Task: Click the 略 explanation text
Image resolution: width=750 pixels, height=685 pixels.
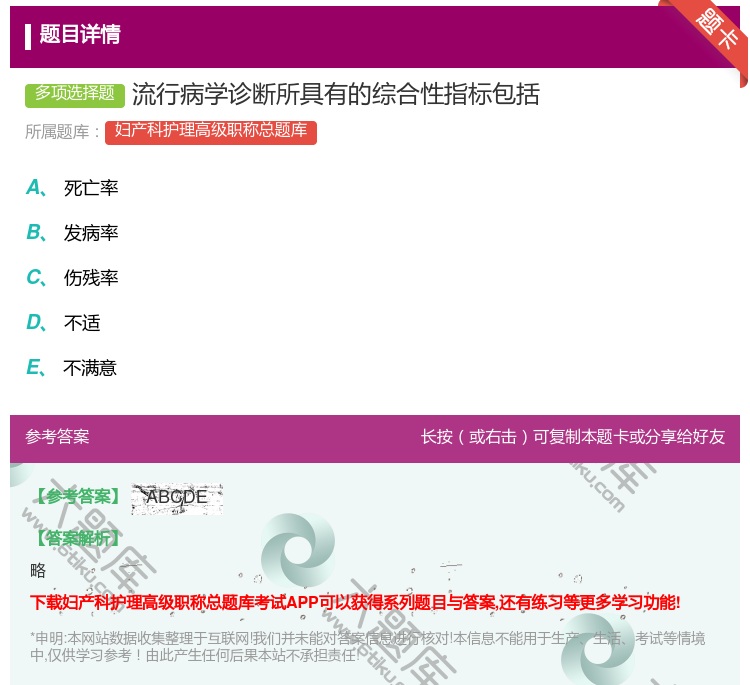Action: pyautogui.click(x=38, y=570)
